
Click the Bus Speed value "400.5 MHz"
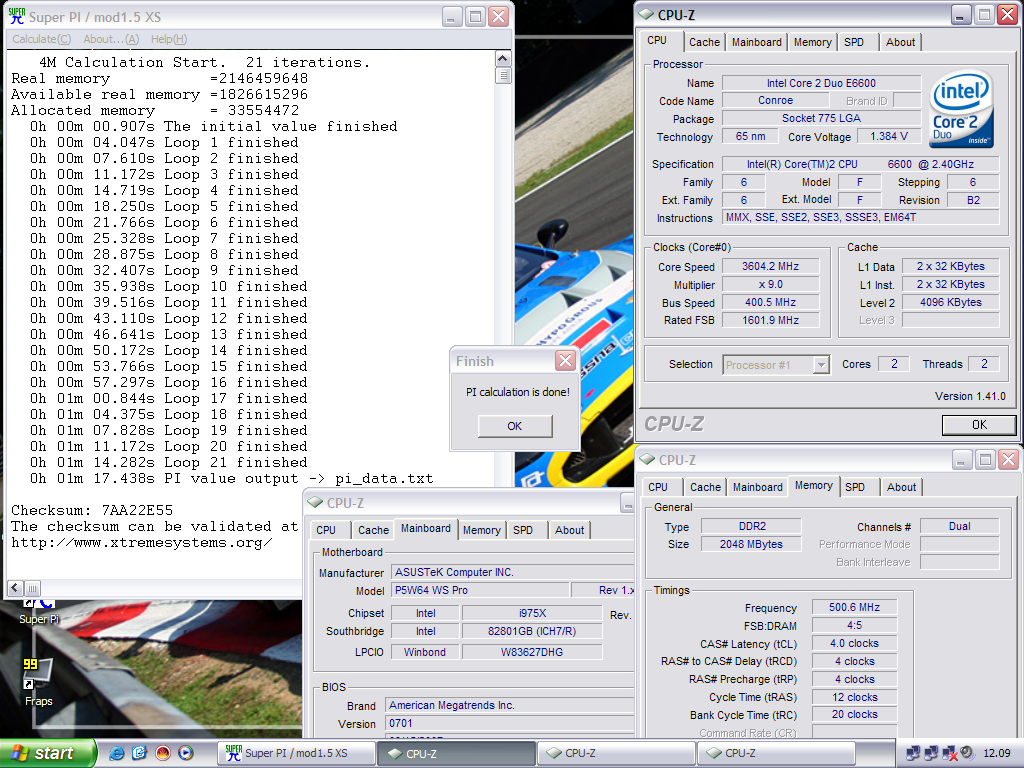[x=771, y=302]
